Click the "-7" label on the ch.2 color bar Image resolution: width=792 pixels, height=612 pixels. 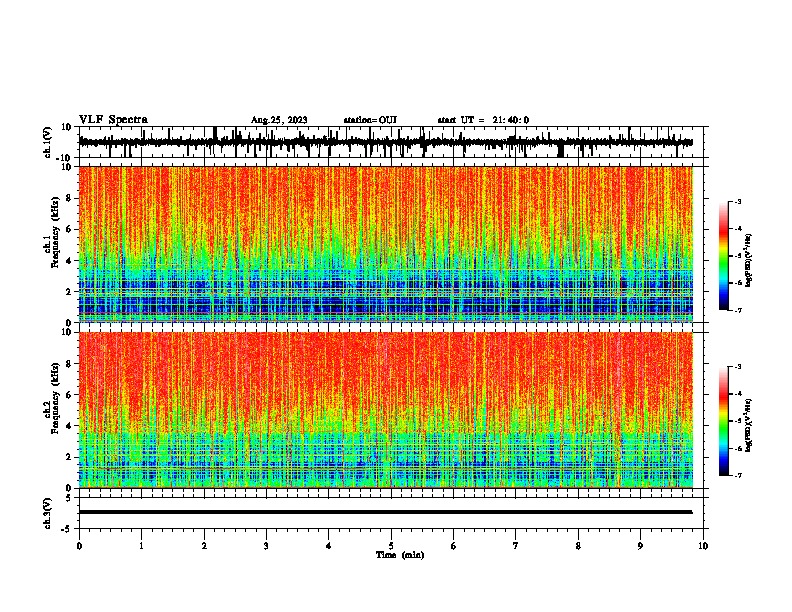click(737, 475)
